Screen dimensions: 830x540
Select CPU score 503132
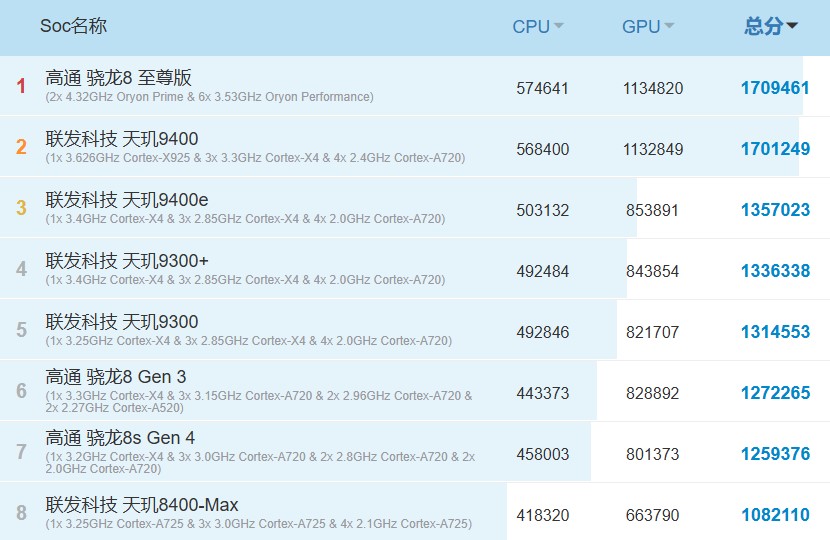[543, 210]
